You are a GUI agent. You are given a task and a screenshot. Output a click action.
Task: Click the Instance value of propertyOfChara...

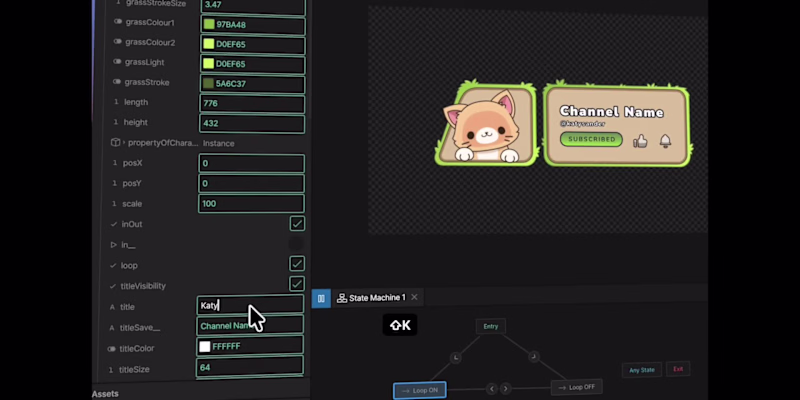click(218, 143)
